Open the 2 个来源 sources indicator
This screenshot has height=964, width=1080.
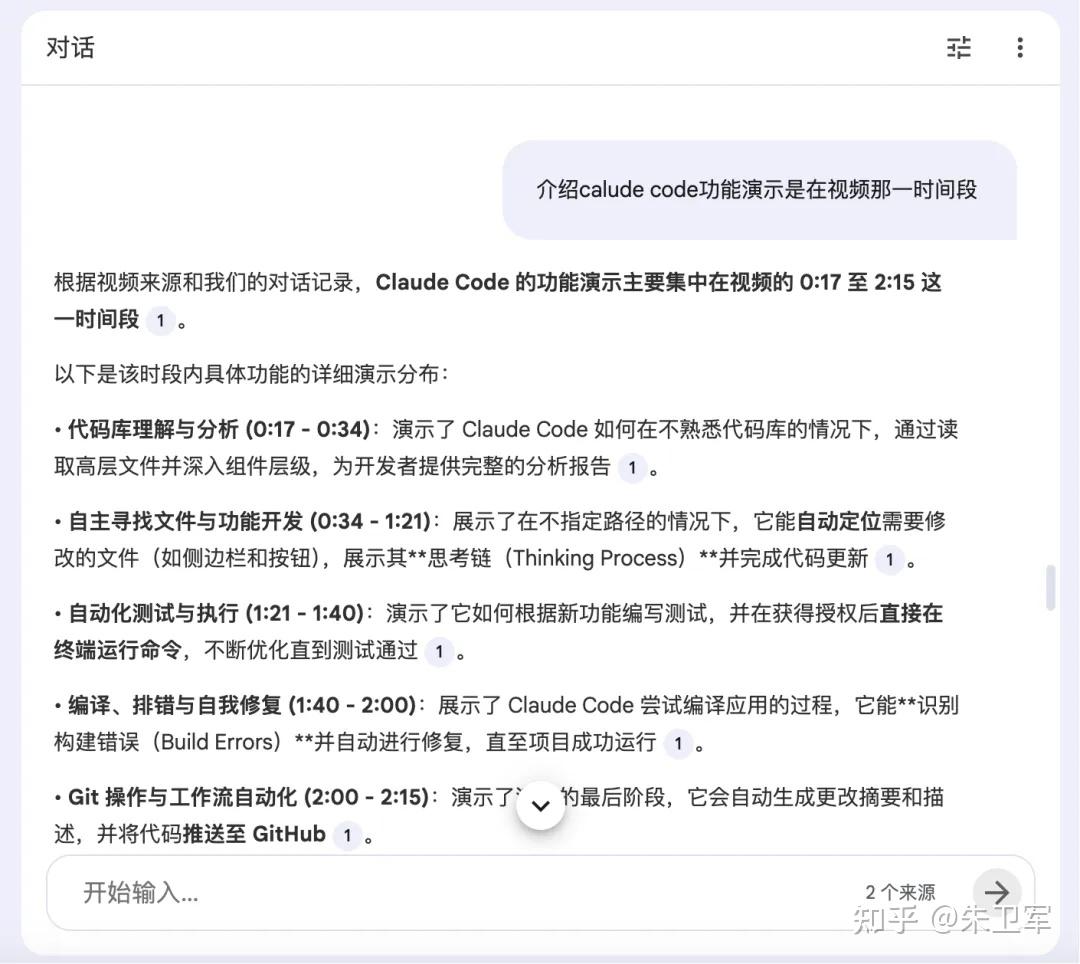900,892
